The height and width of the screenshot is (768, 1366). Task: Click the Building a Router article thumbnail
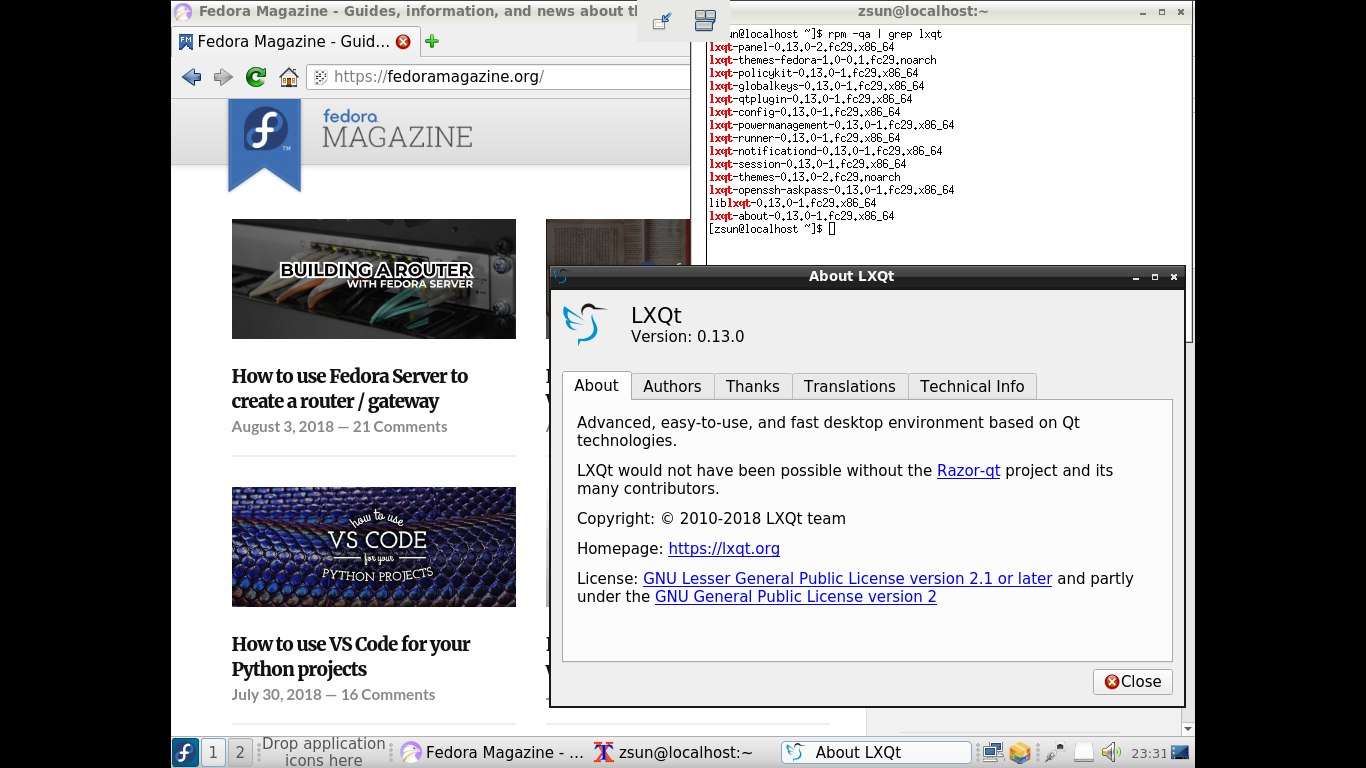click(374, 279)
